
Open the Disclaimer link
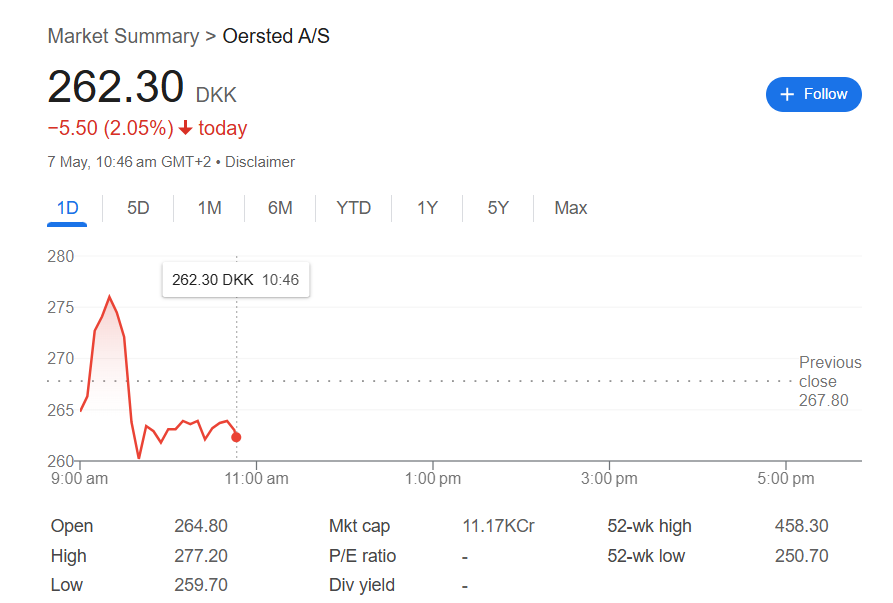tap(260, 162)
